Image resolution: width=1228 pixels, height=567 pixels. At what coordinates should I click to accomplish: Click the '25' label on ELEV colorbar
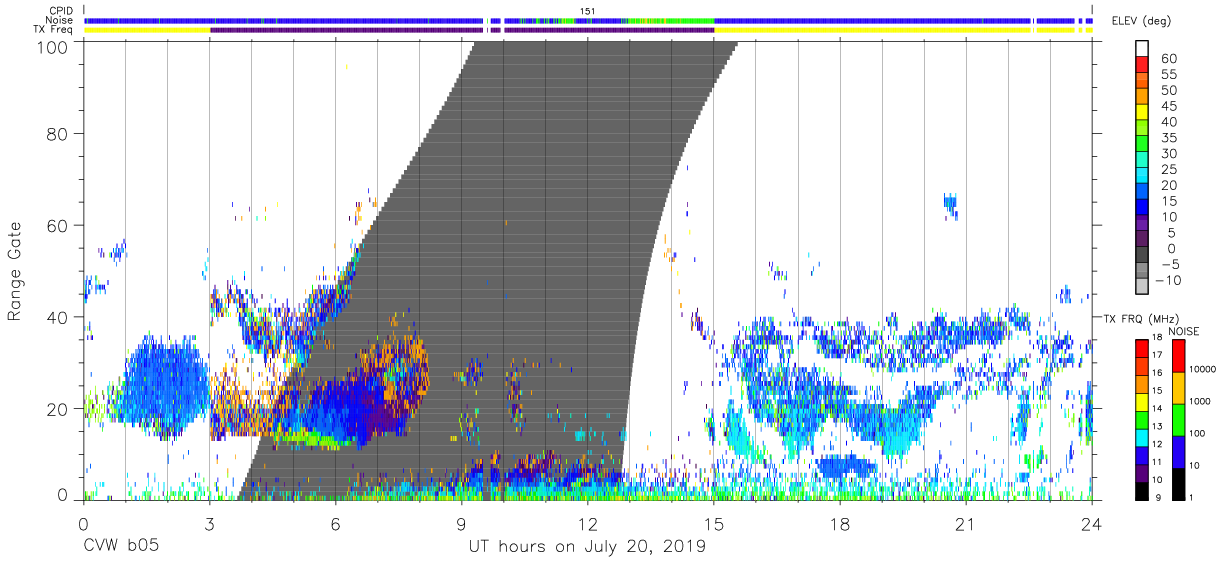pos(1168,169)
